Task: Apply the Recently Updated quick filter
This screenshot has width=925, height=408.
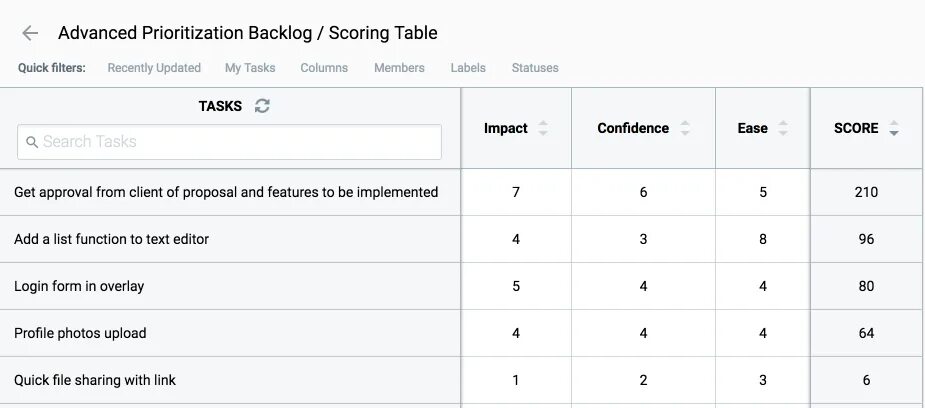Action: [x=154, y=68]
